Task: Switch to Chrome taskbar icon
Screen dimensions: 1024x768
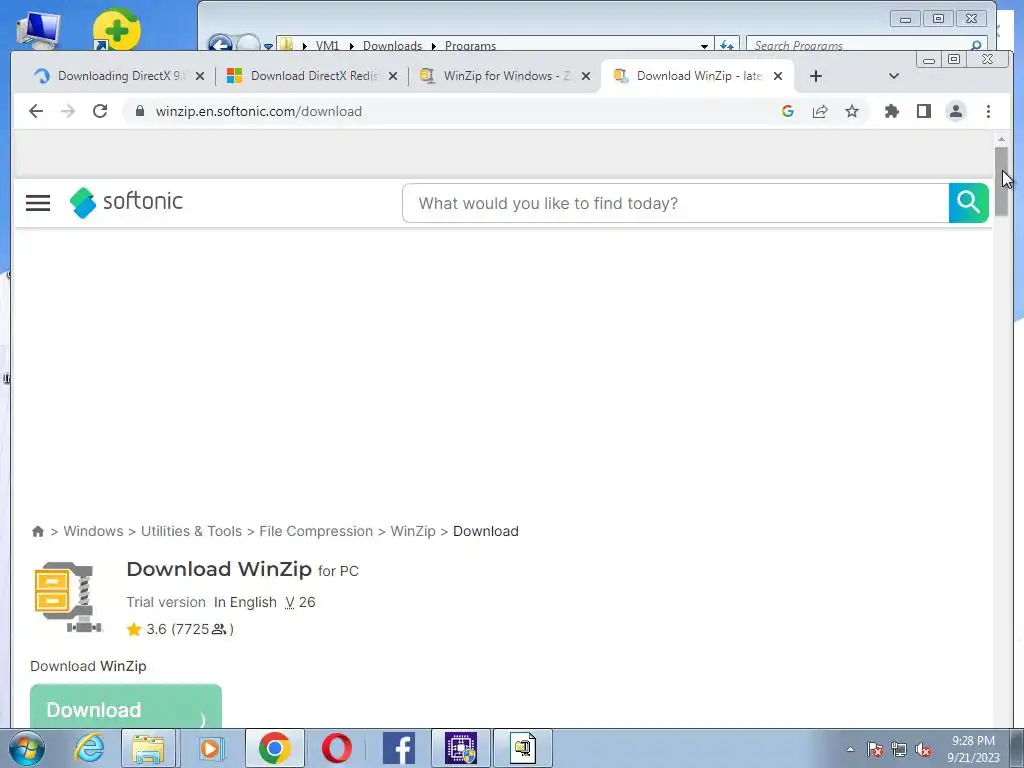Action: coord(274,748)
